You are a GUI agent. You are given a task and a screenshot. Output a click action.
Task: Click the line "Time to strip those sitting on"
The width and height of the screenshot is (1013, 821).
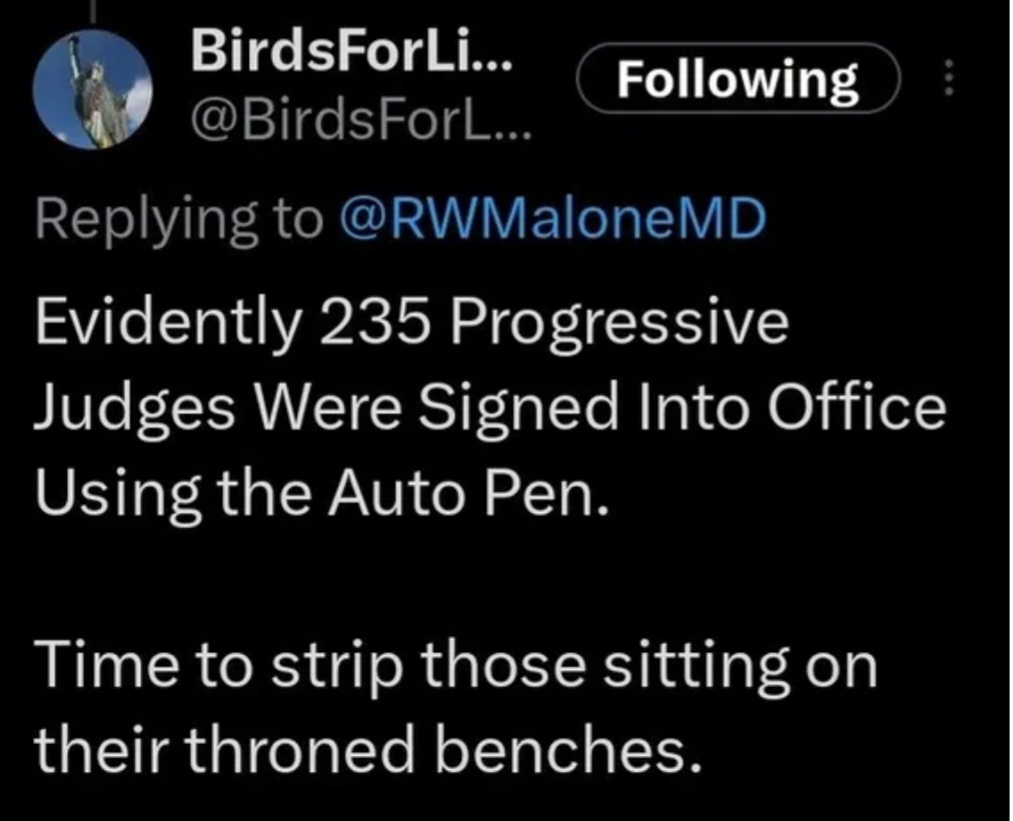[x=455, y=665]
